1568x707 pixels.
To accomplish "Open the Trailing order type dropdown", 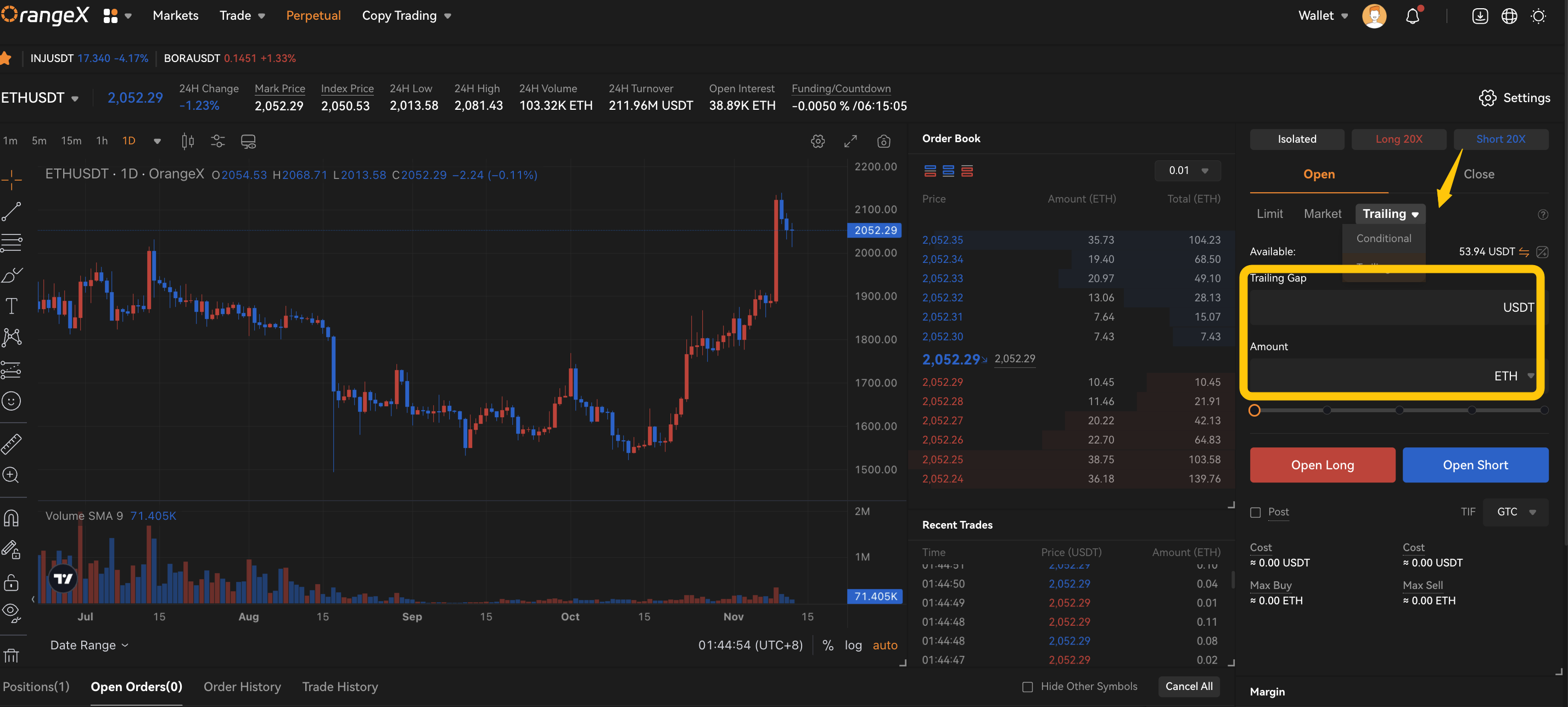I will [x=1390, y=214].
